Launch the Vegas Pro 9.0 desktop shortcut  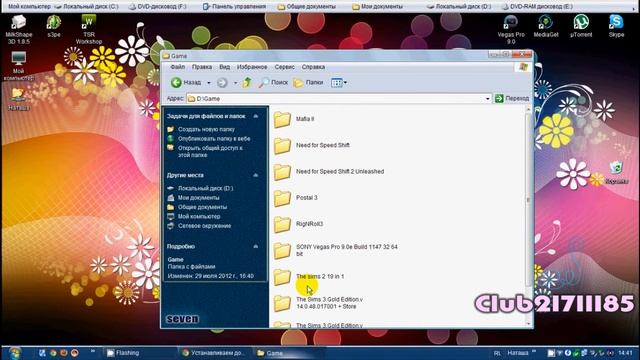coord(511,29)
